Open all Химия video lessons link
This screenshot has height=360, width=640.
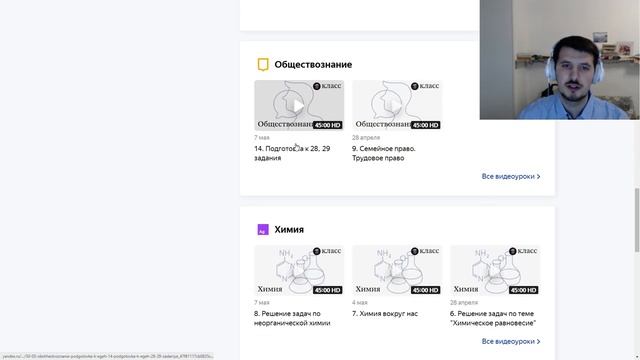click(x=511, y=341)
